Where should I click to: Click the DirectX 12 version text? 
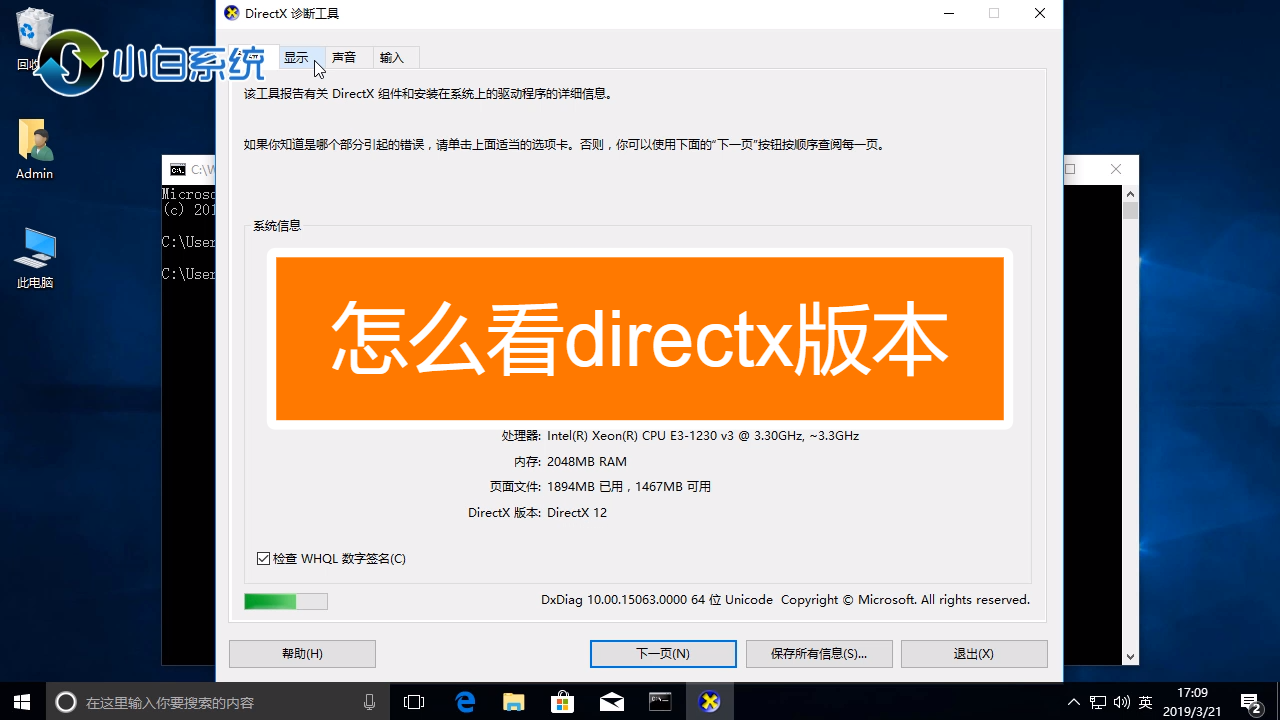click(x=577, y=513)
